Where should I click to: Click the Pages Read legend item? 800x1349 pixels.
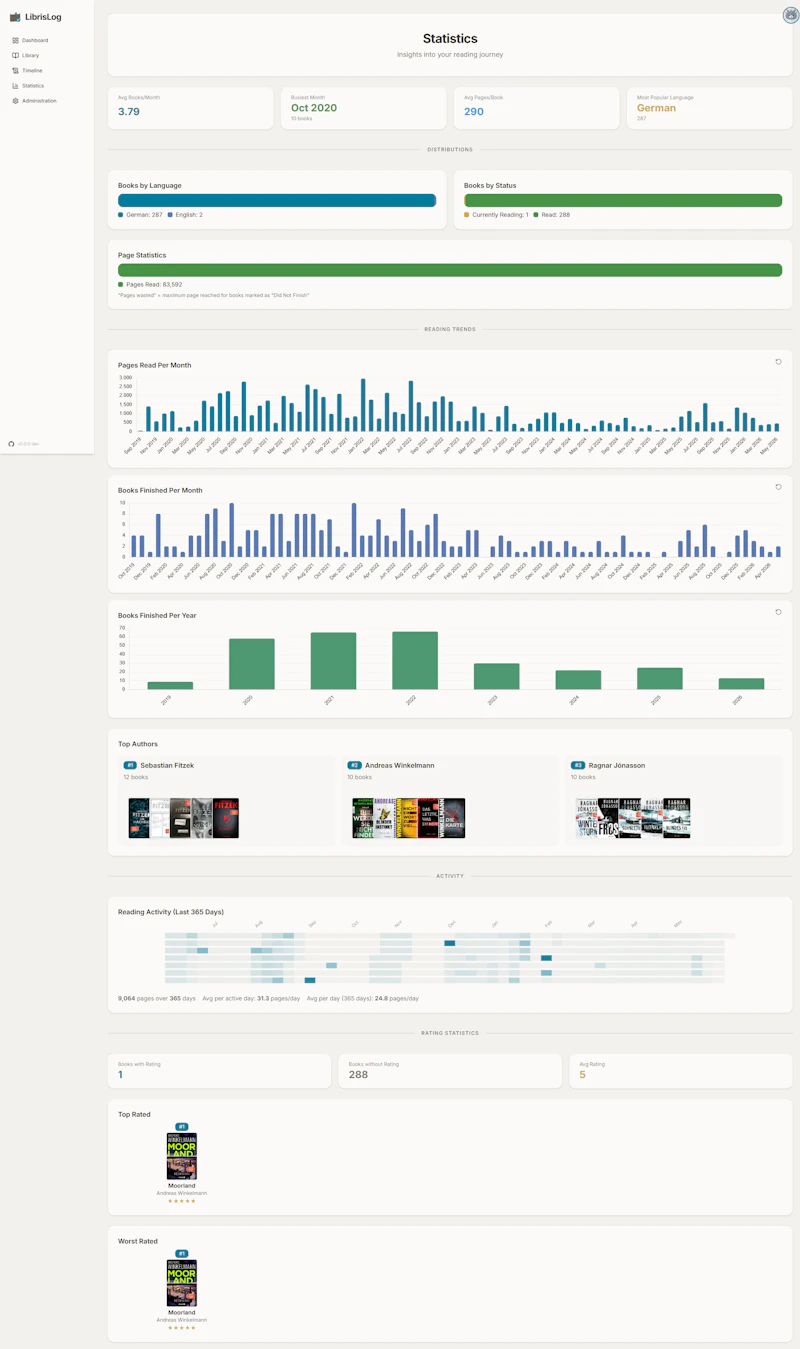tap(150, 284)
